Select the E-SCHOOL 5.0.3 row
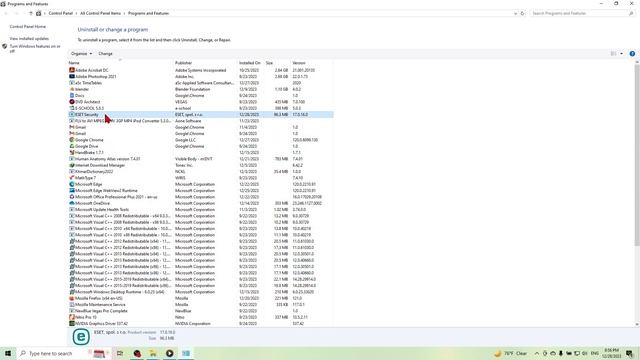 tap(200, 108)
